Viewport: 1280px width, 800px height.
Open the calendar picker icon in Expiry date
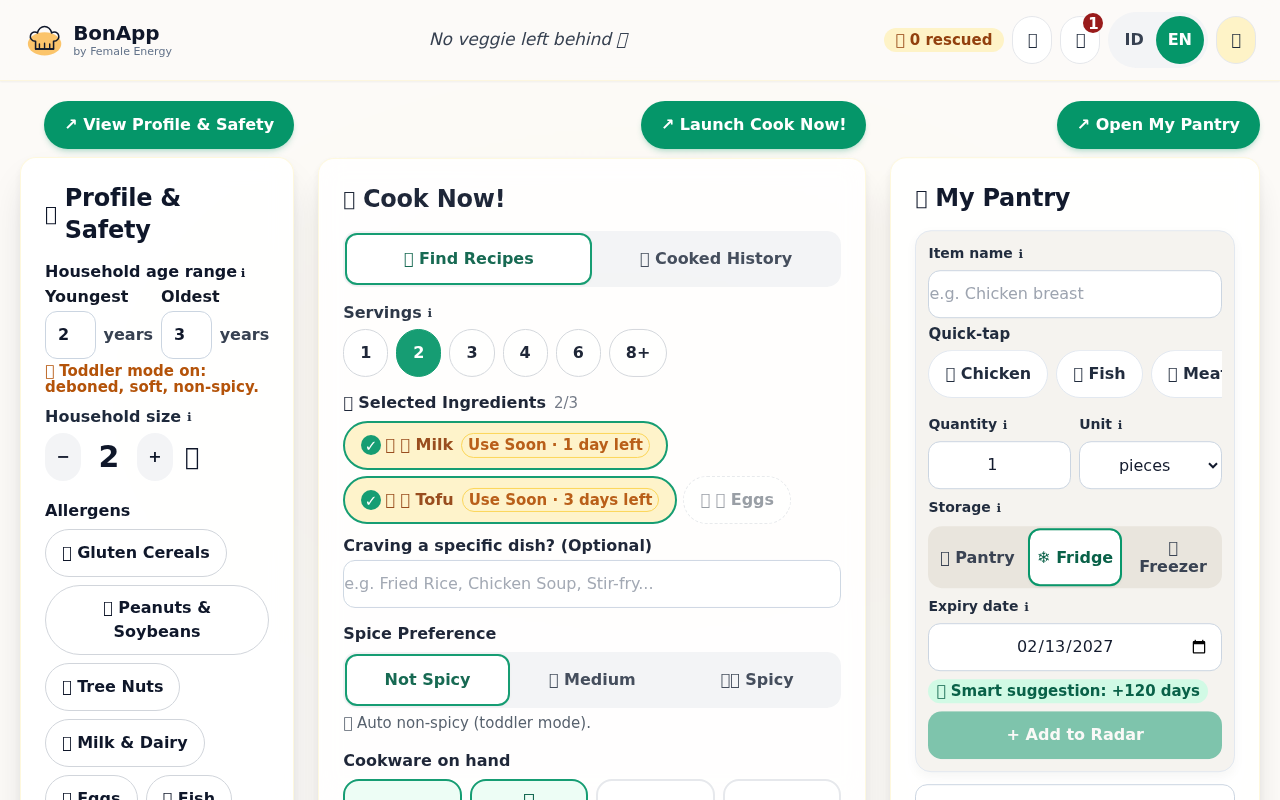pos(1199,647)
